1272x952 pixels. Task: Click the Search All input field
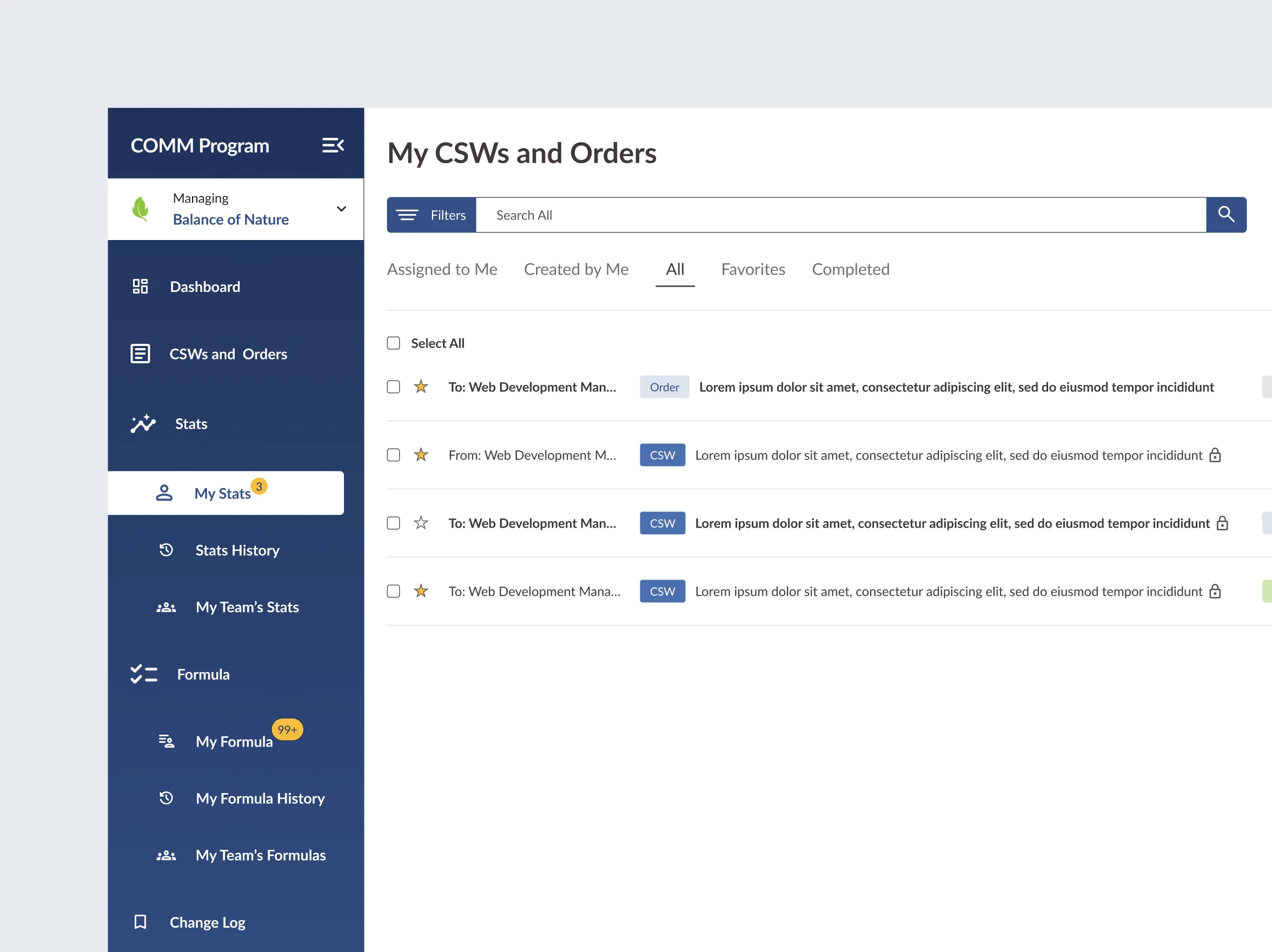[x=839, y=215]
